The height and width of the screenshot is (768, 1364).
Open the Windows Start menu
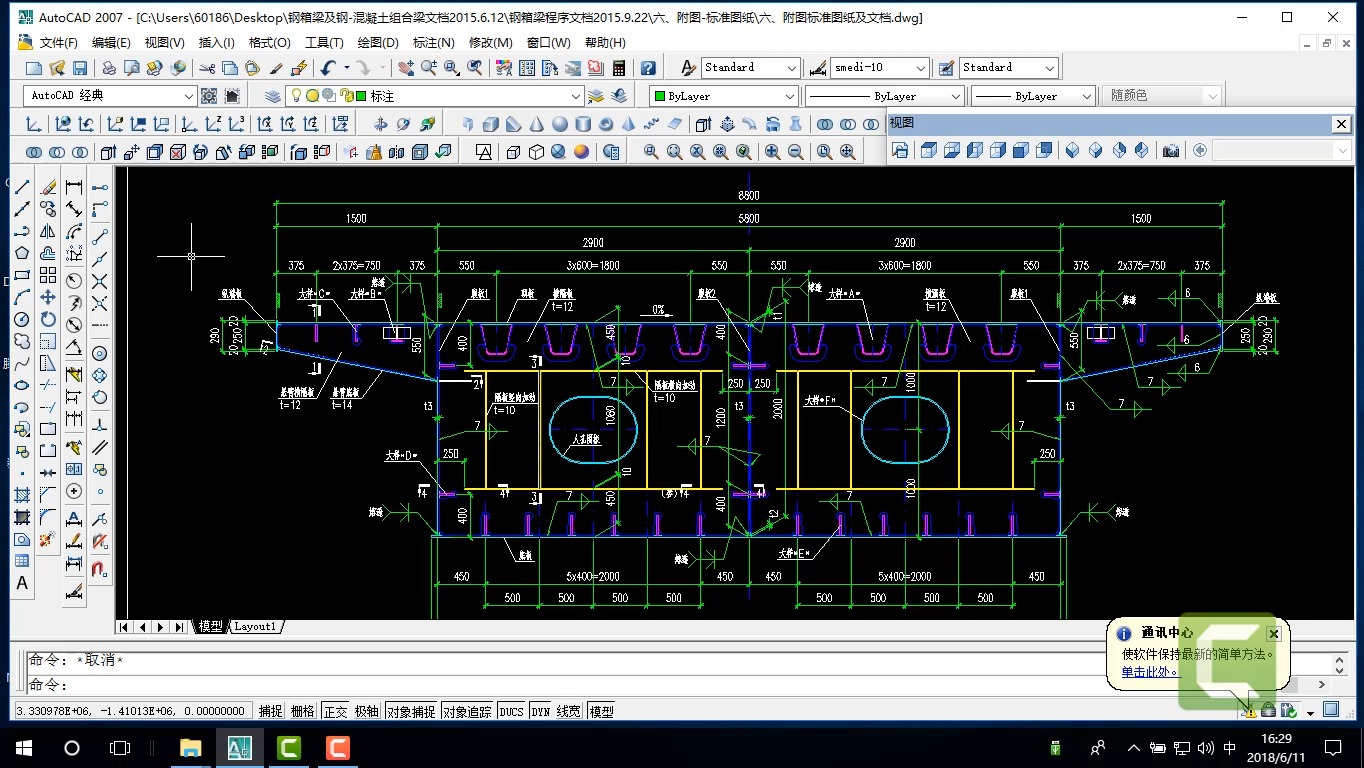(x=24, y=748)
